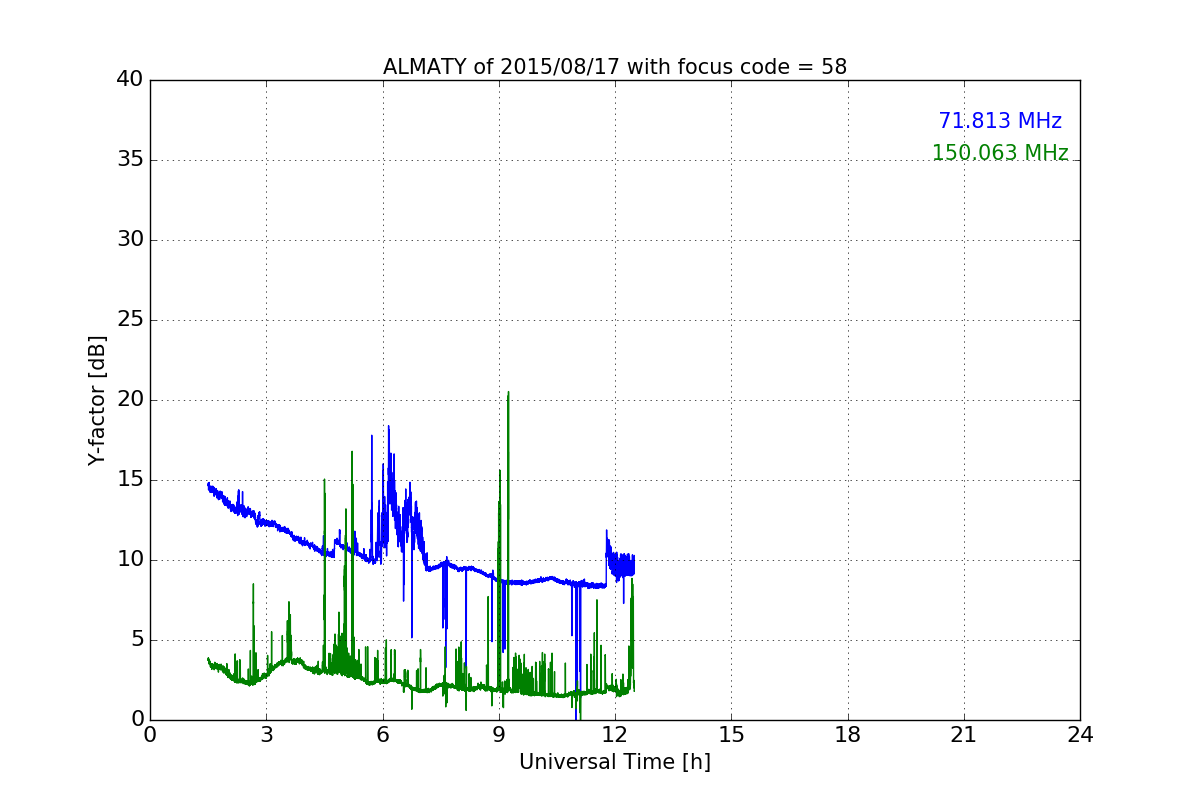
Task: Click the x-axis tick label '6'
Action: [383, 735]
